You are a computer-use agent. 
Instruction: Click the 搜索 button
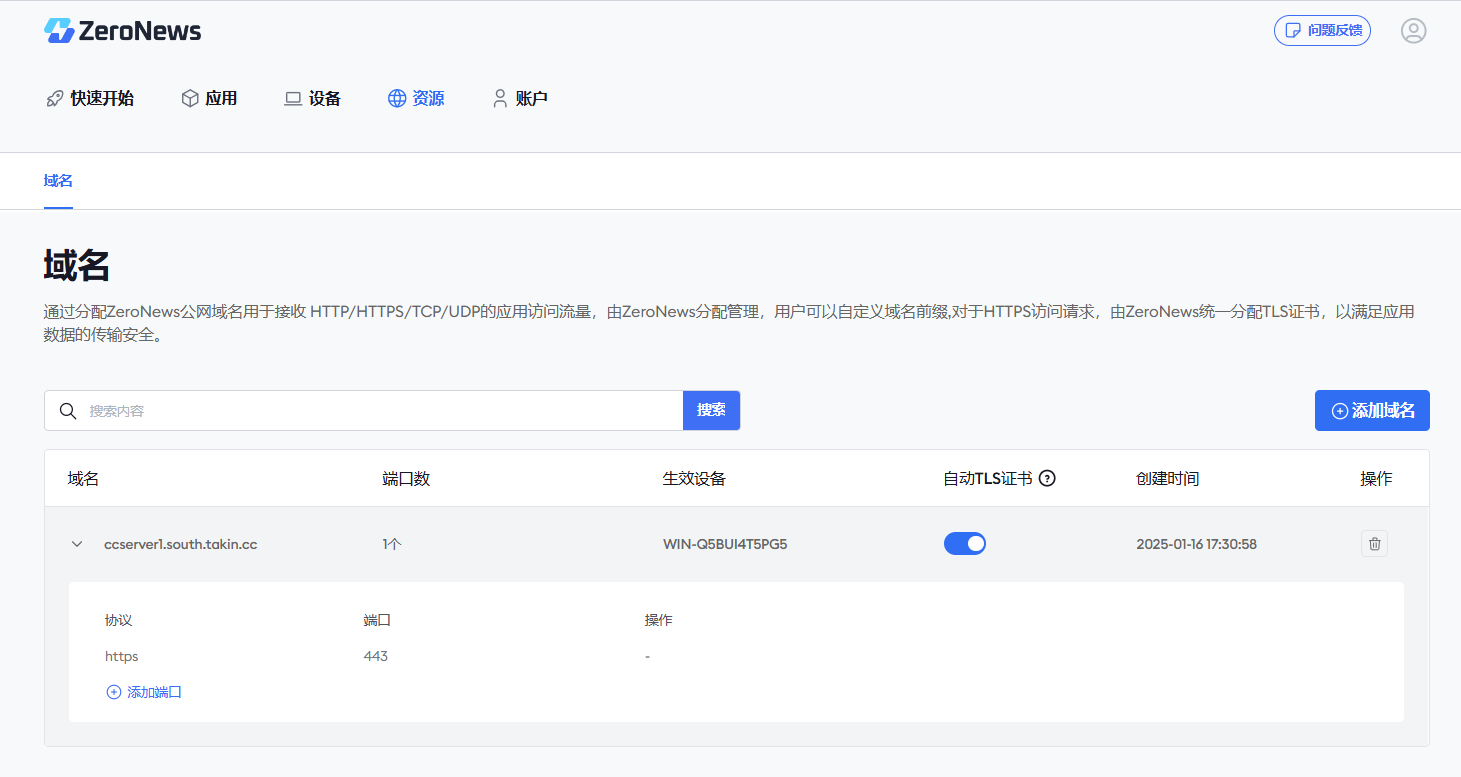pyautogui.click(x=711, y=410)
